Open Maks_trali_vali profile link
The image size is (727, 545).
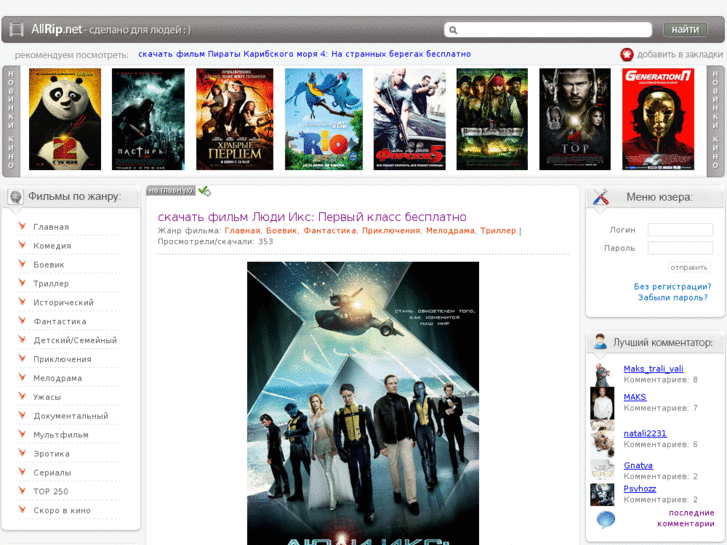[653, 369]
